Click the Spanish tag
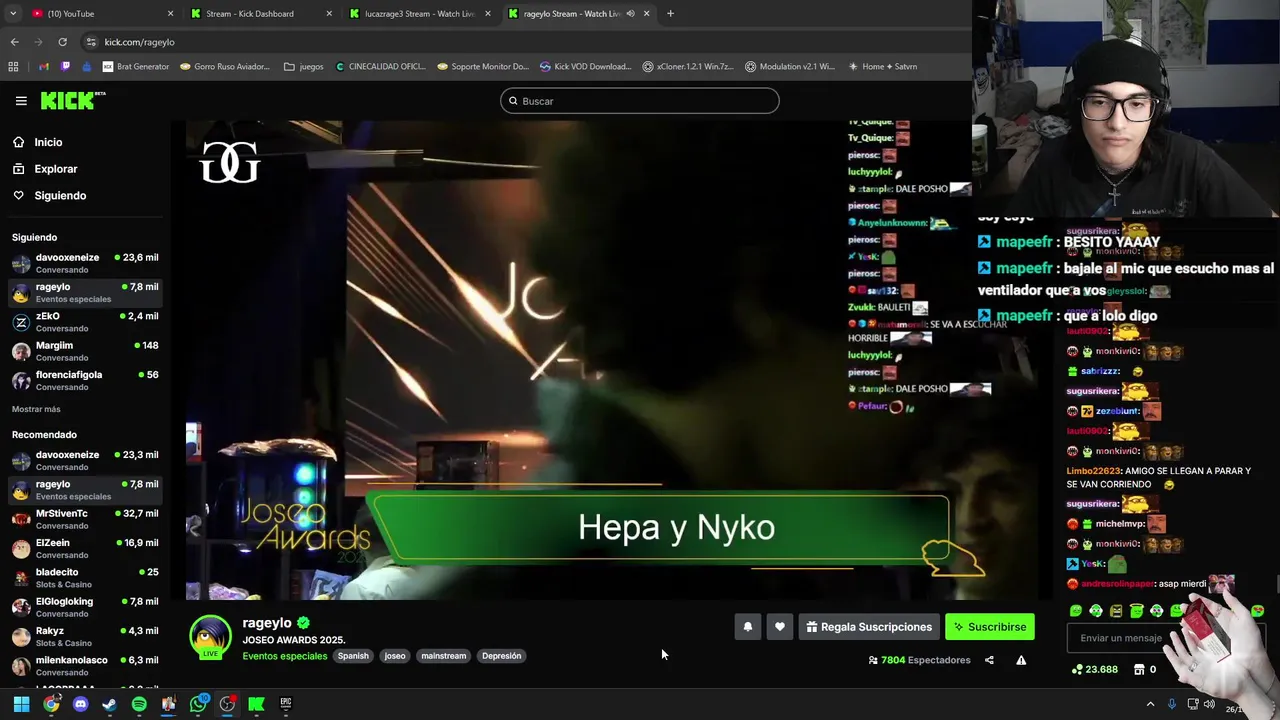The image size is (1280, 720). tap(353, 656)
